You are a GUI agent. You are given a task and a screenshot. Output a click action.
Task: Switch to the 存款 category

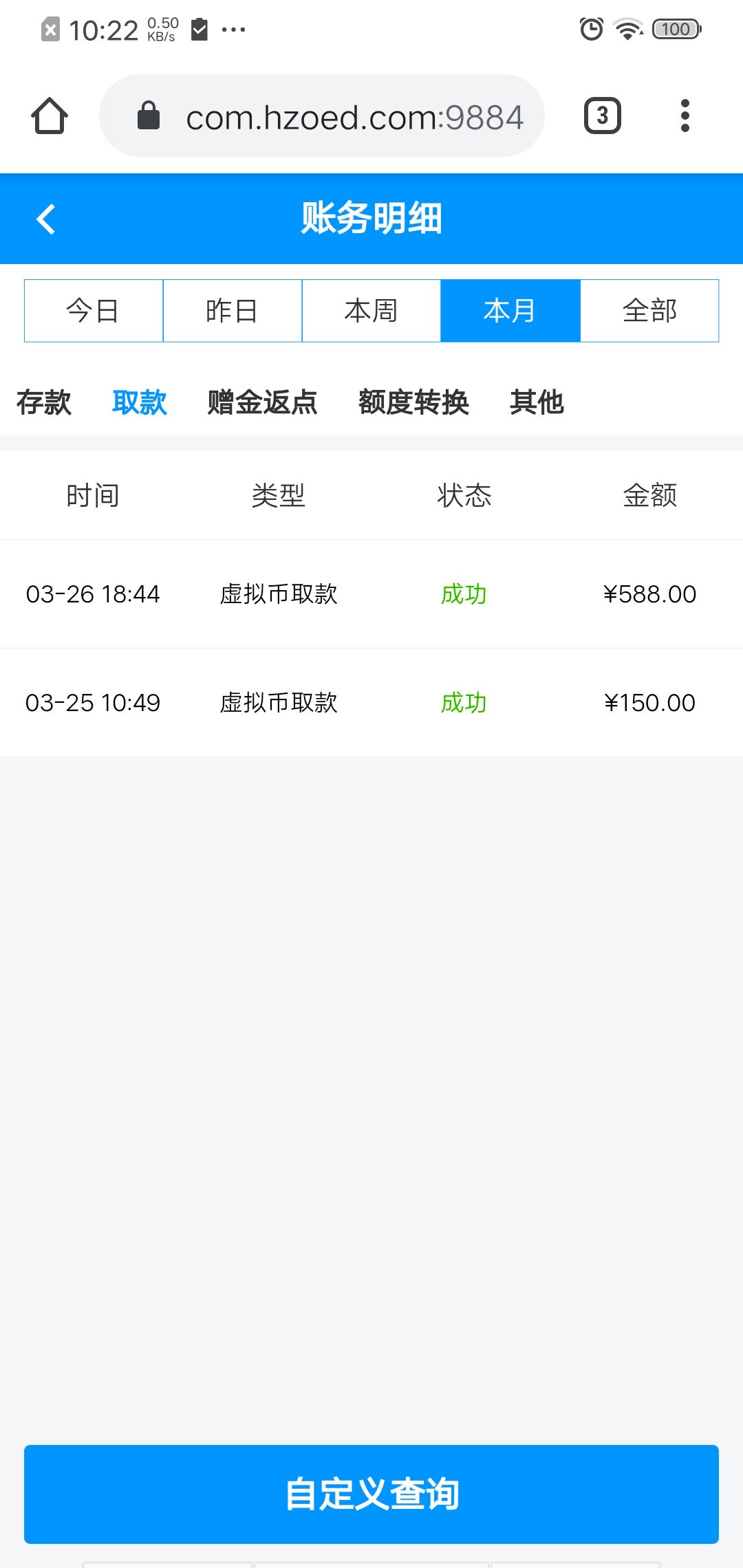pyautogui.click(x=44, y=402)
